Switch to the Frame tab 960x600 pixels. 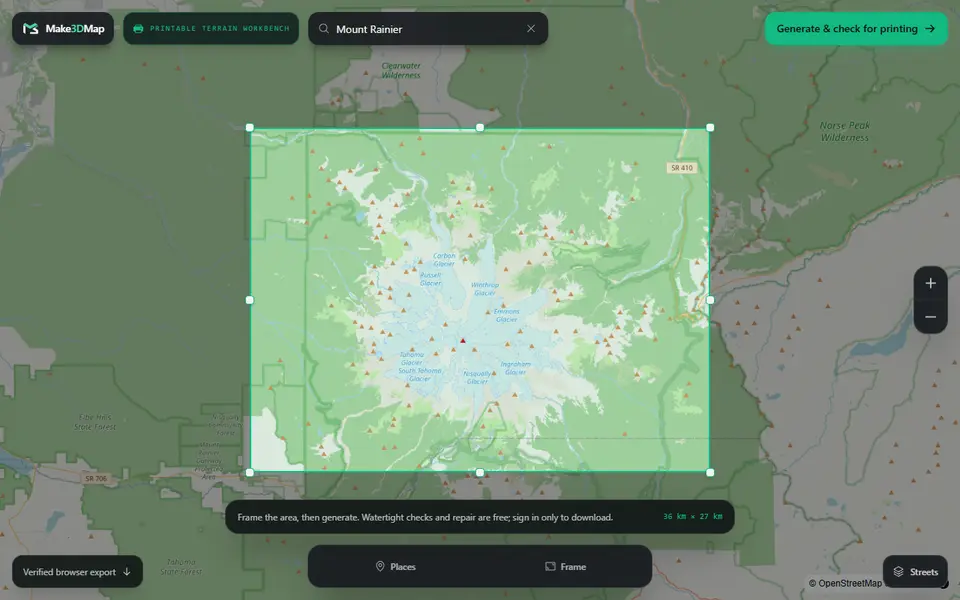(x=565, y=567)
